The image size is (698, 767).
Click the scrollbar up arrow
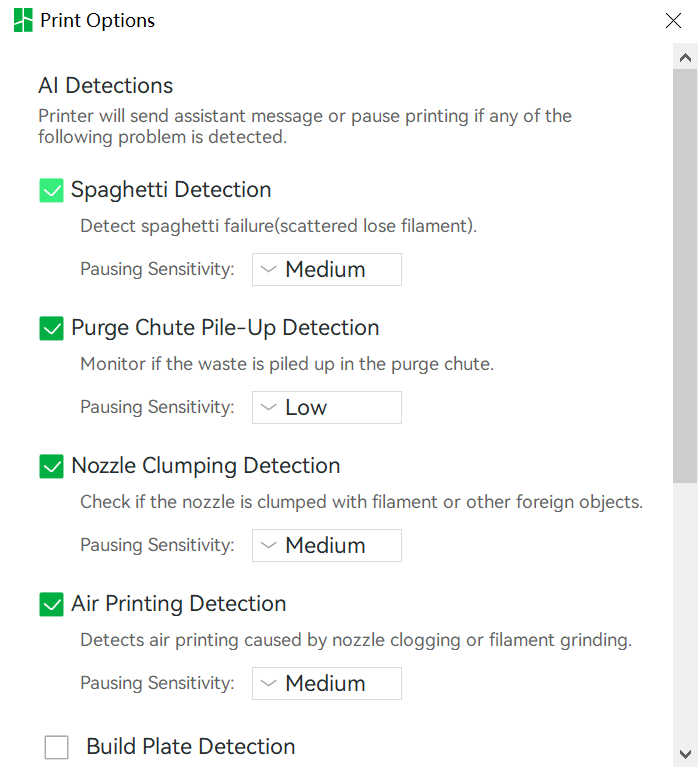[x=685, y=58]
